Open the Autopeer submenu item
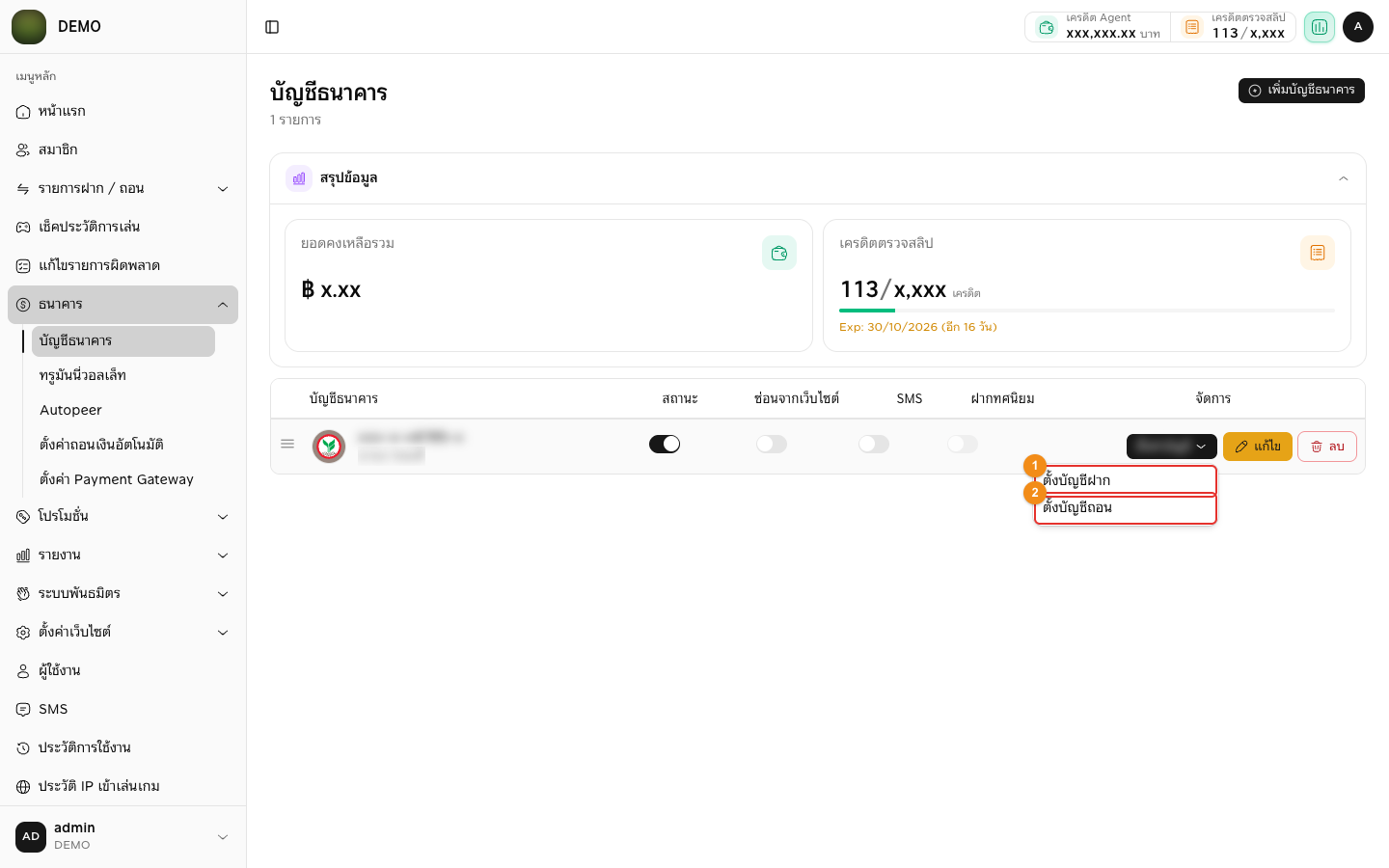Screen dimensions: 1389x868 pyautogui.click(x=123, y=411)
